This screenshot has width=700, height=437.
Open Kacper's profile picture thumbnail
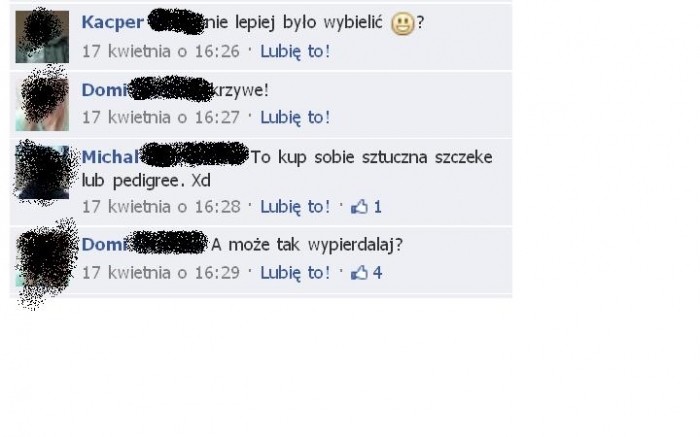click(42, 37)
